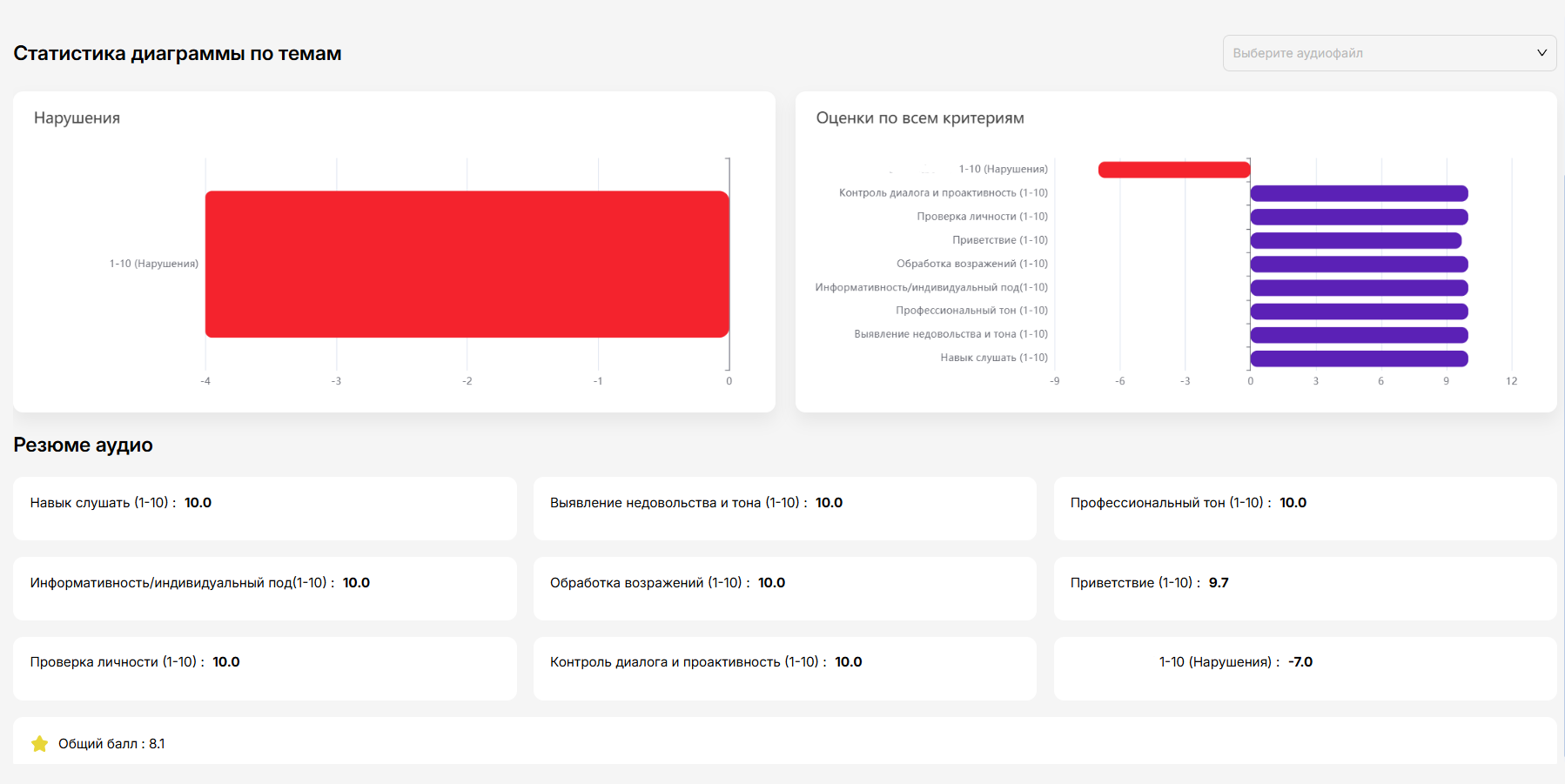Viewport: 1565px width, 784px height.
Task: Select the Приветствие 9.7 score card
Action: click(x=1305, y=588)
